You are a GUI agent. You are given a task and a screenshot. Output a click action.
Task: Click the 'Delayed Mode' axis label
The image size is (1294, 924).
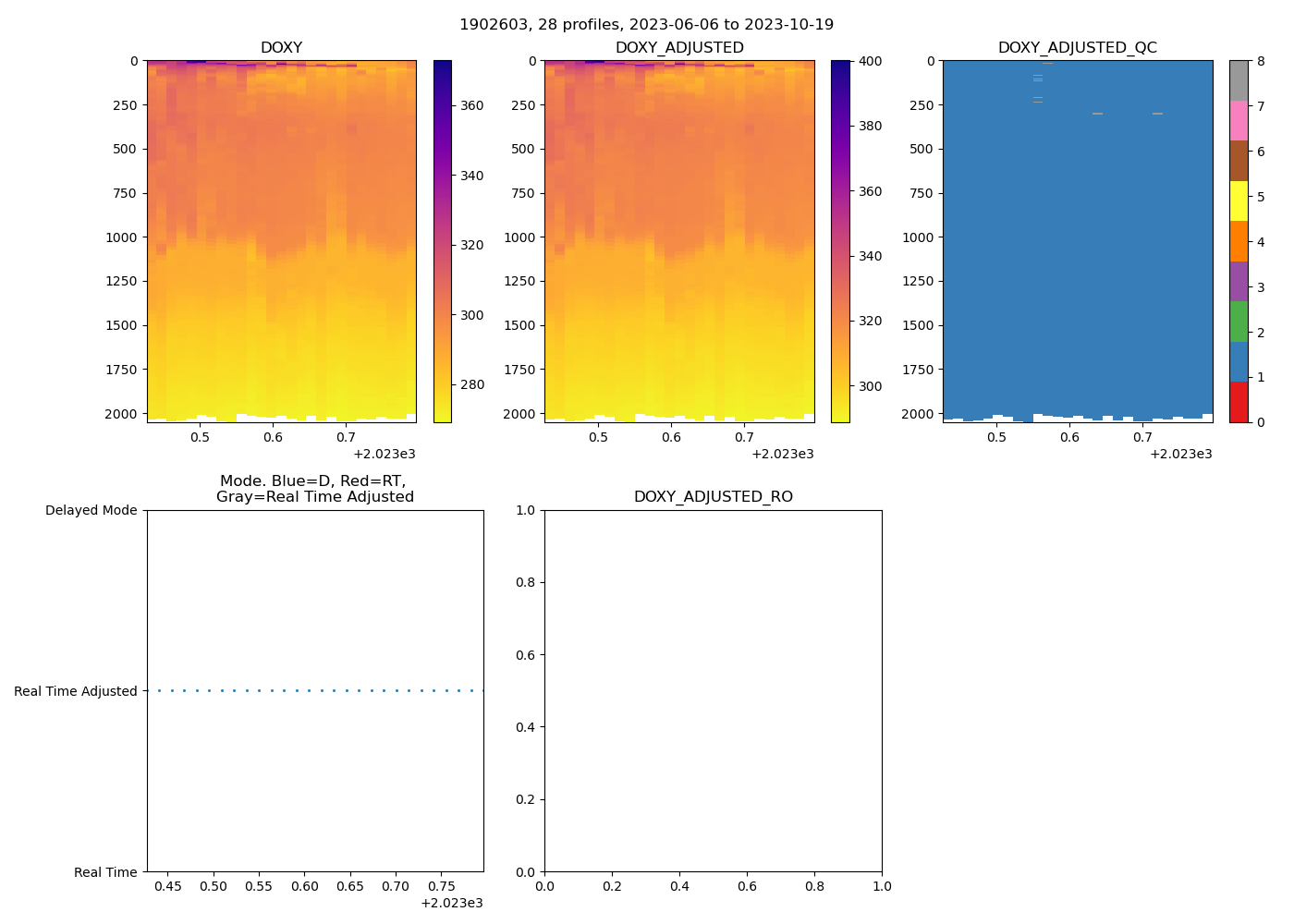[x=91, y=510]
